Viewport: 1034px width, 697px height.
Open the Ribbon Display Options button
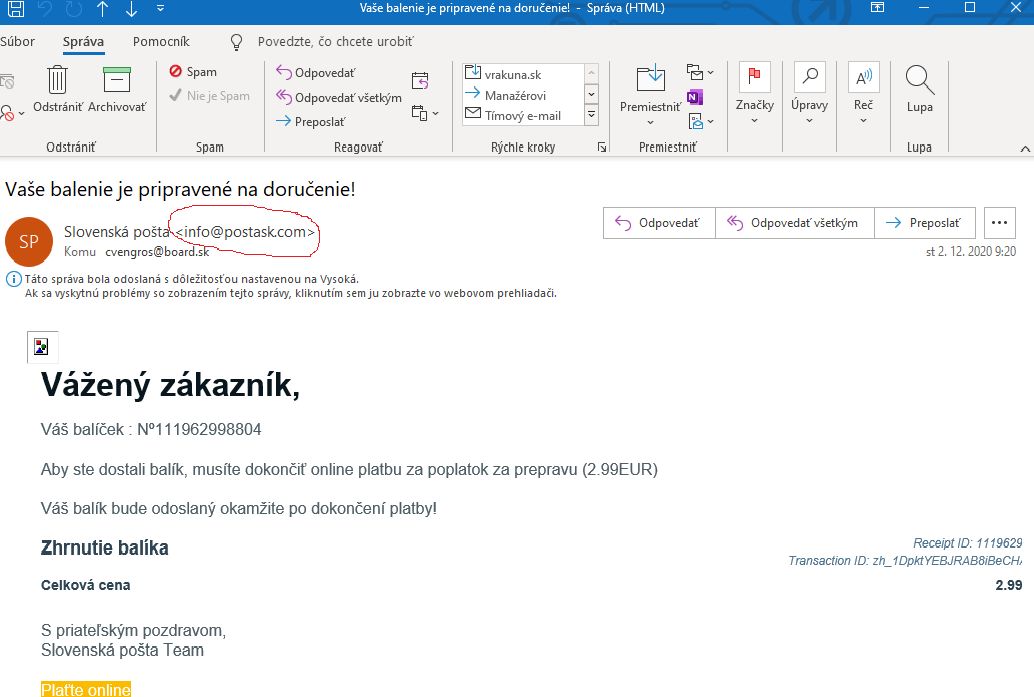point(877,8)
